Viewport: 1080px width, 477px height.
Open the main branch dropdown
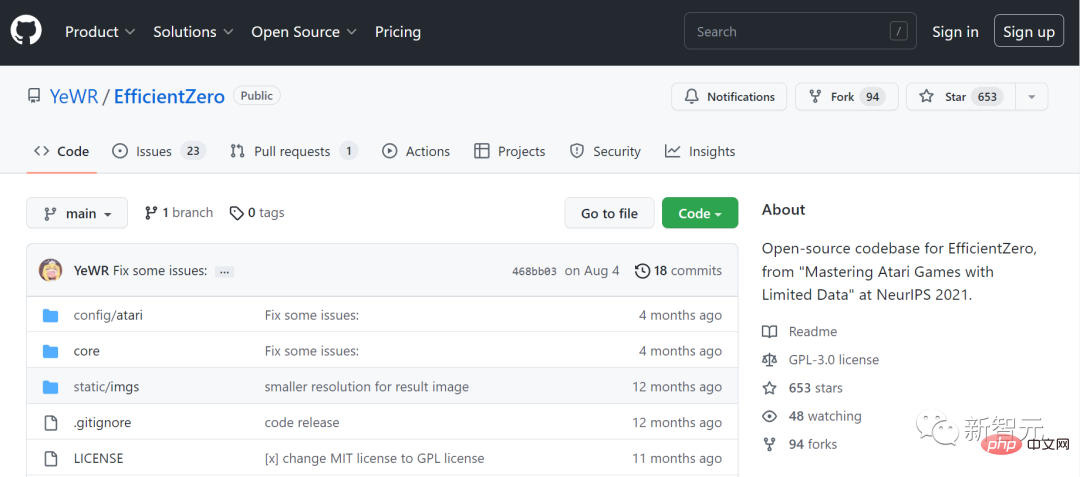(x=77, y=213)
